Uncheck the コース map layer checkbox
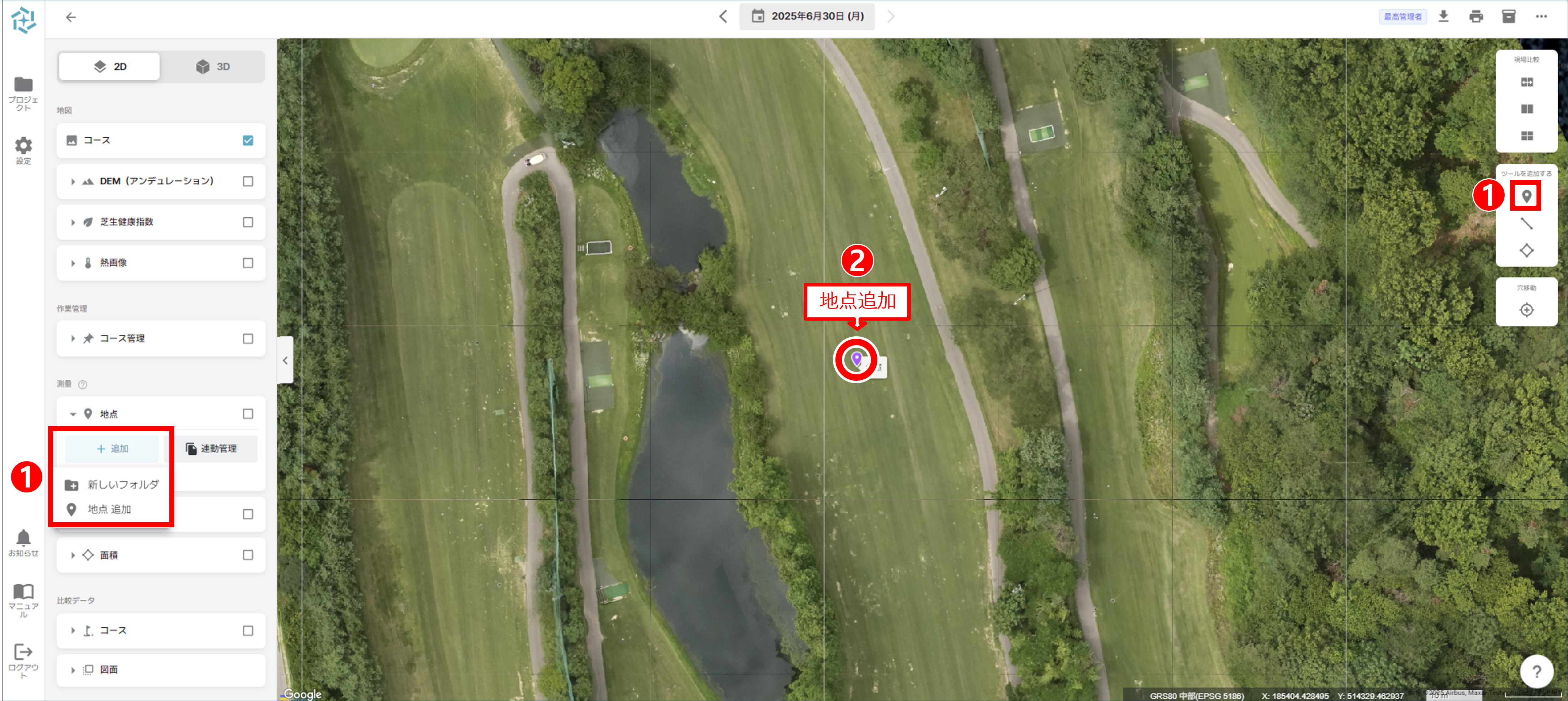The width and height of the screenshot is (1568, 701). coord(248,141)
